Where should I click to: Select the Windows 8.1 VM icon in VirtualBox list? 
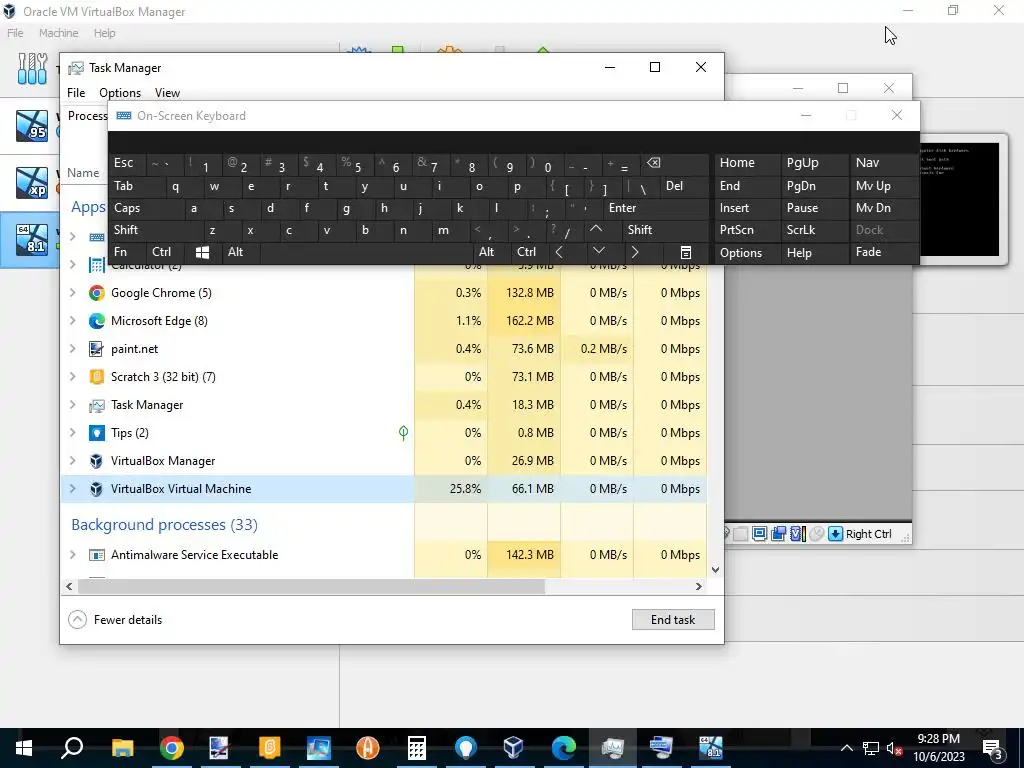click(32, 239)
